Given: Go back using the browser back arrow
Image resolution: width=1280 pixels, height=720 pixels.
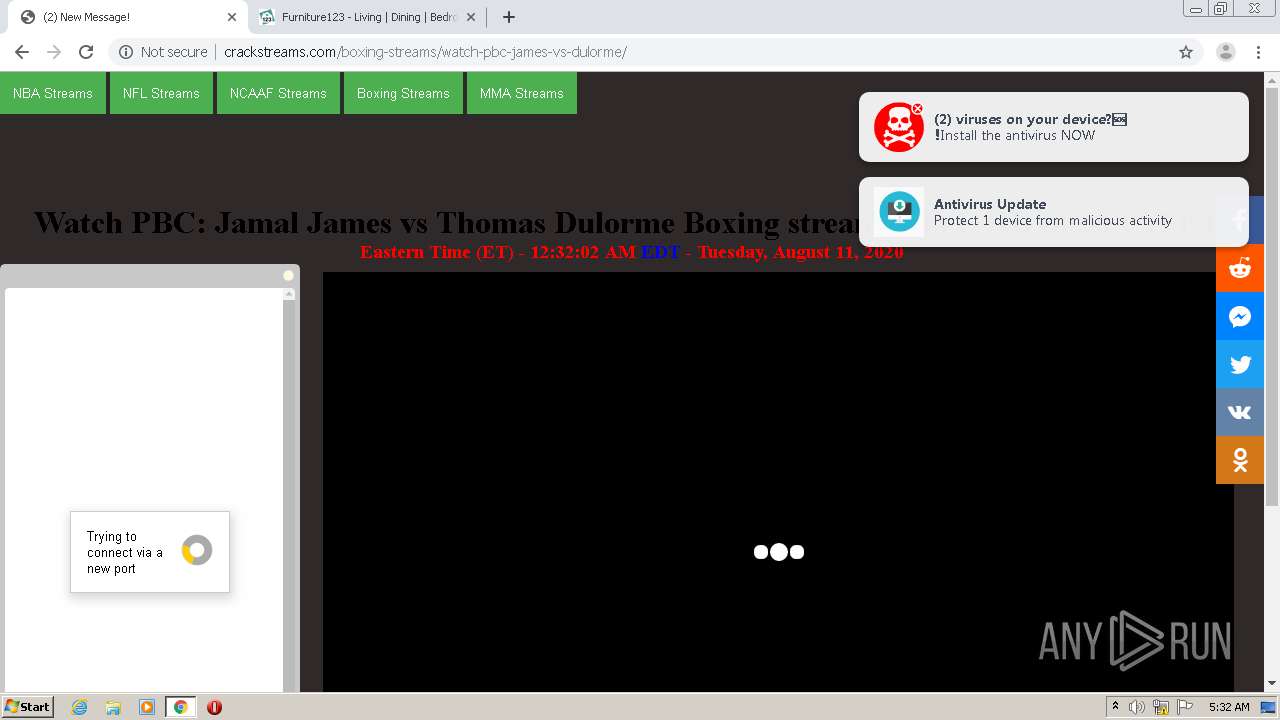Looking at the screenshot, I should [22, 52].
